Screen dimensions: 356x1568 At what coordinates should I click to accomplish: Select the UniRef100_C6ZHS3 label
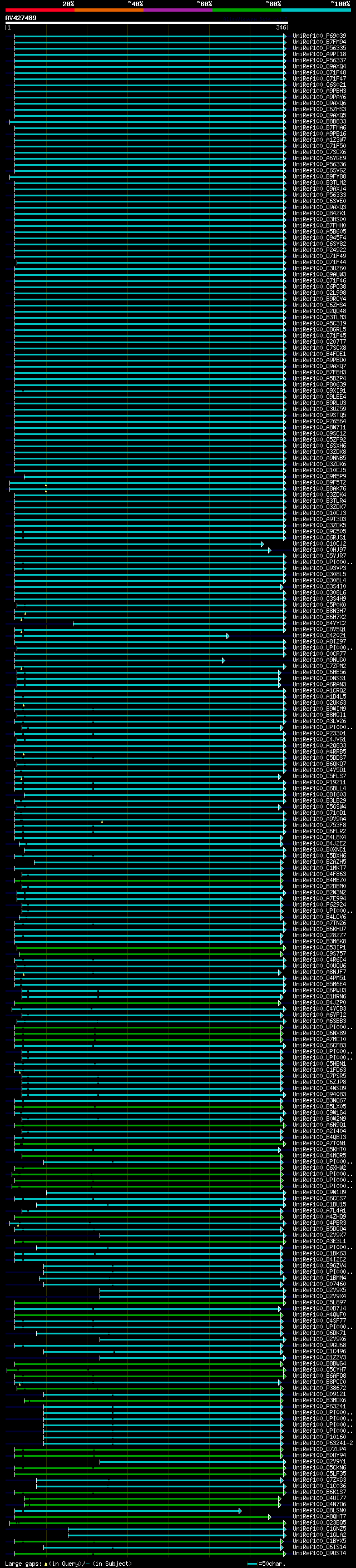pyautogui.click(x=319, y=110)
